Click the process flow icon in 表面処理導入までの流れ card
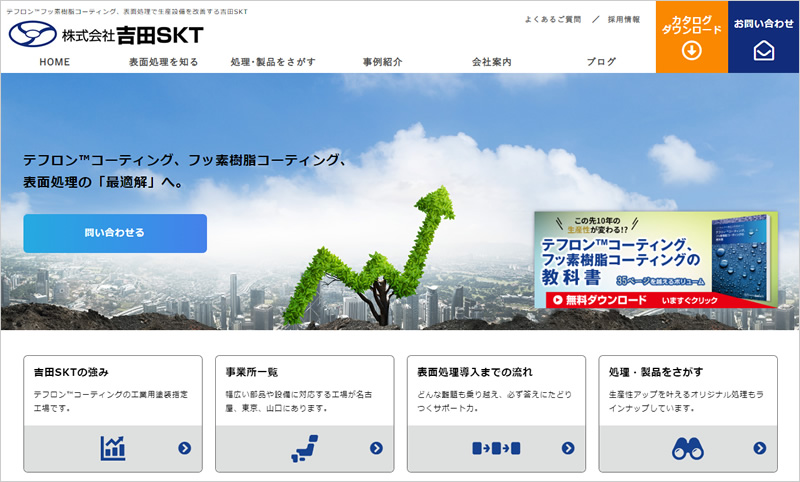800x482 pixels. tap(496, 448)
